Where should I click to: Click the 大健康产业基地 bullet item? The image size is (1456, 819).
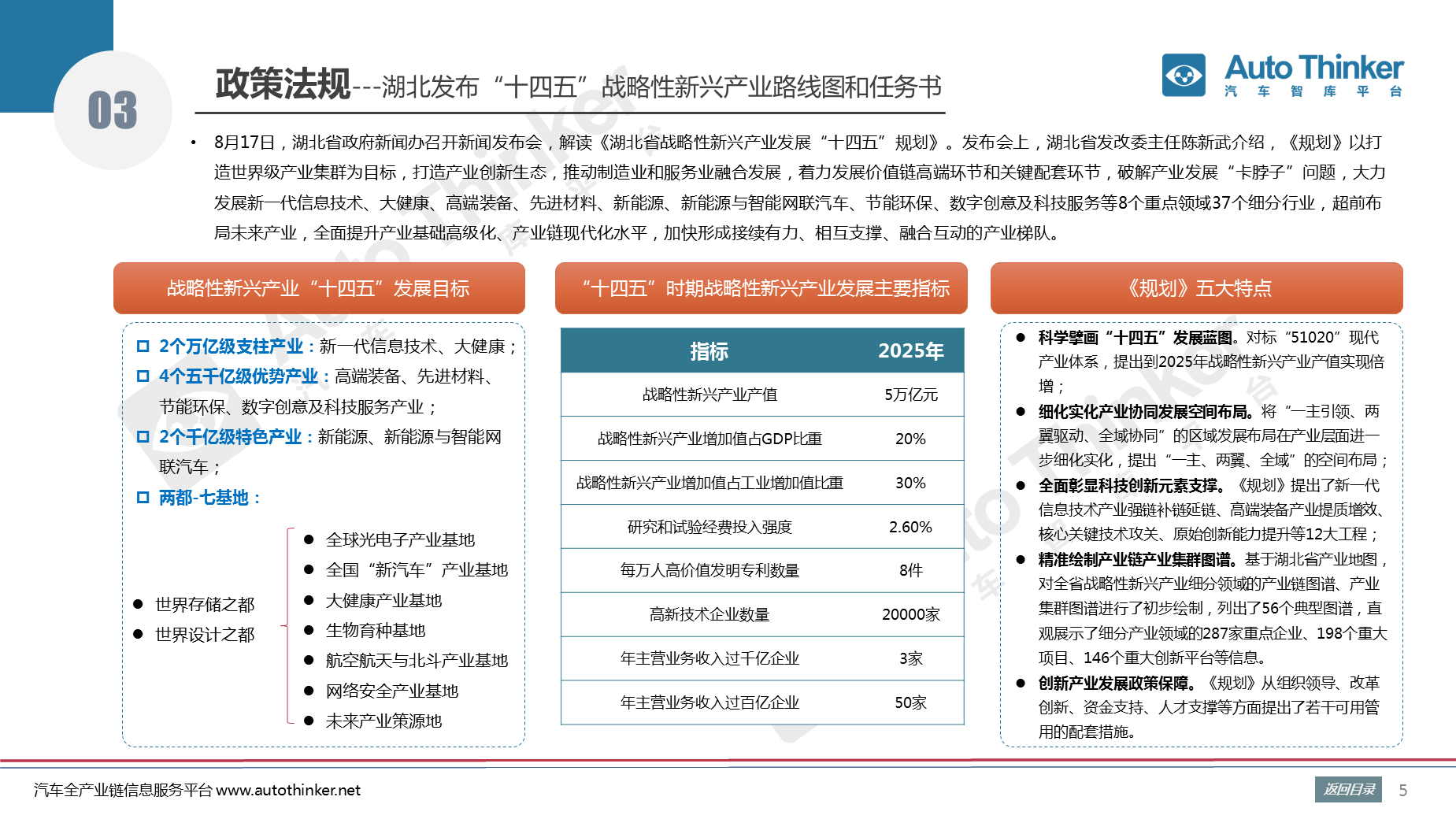click(x=384, y=601)
